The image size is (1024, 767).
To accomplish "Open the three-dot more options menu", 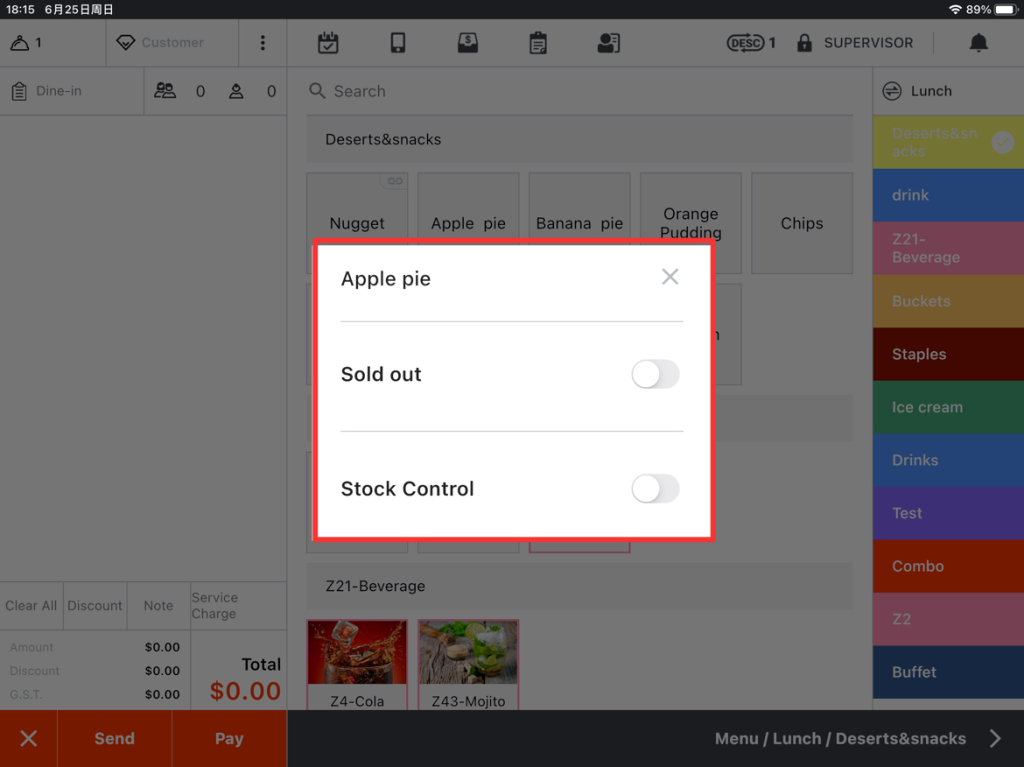I will [263, 43].
